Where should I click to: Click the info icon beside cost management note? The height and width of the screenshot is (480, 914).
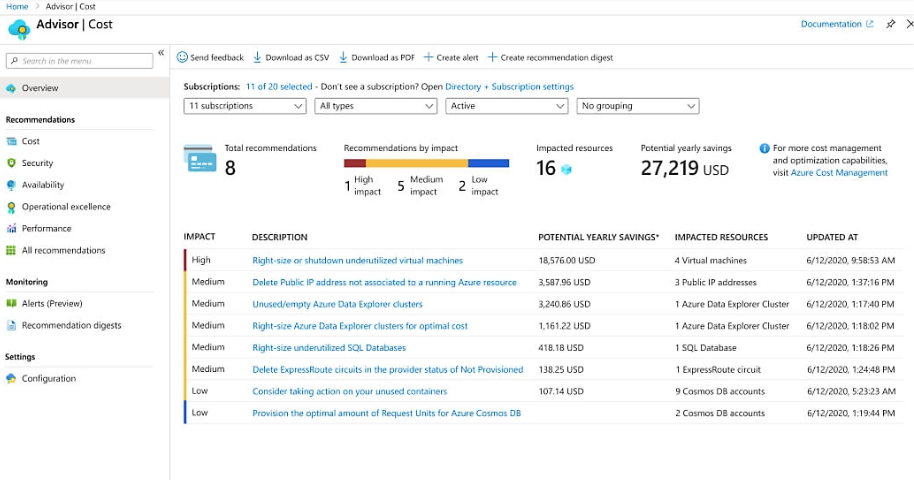tap(764, 148)
